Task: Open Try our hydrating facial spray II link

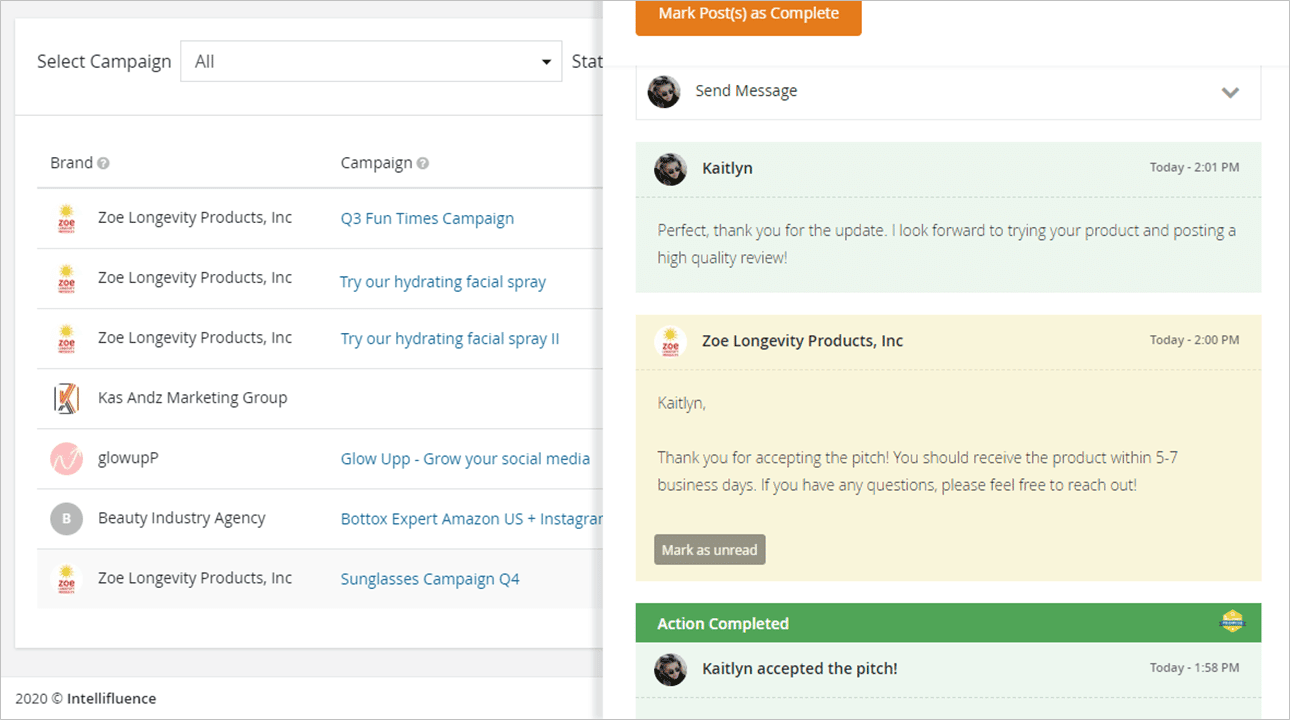Action: (x=450, y=339)
